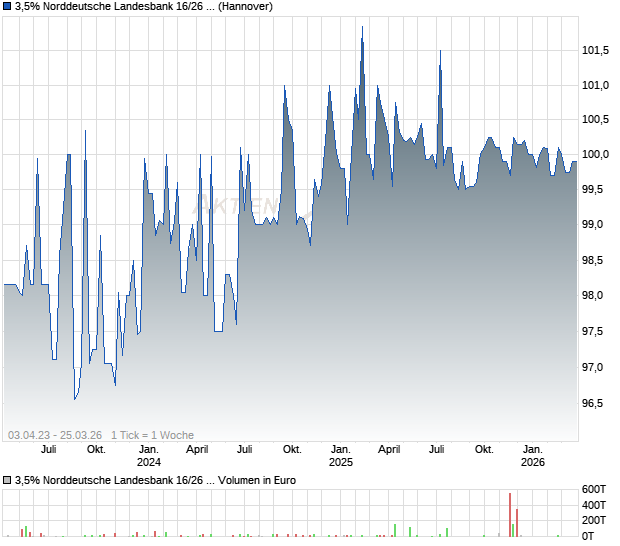Click the (Hannover) exchange label
Viewport: 620px width, 546px height.
pos(246,6)
